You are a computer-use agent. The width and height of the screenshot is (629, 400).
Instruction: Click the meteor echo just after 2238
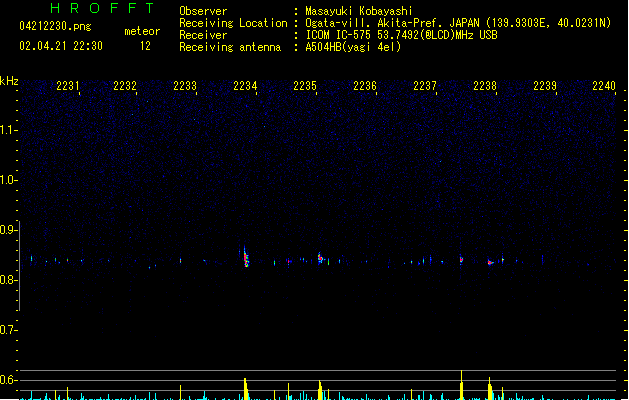pyautogui.click(x=490, y=262)
